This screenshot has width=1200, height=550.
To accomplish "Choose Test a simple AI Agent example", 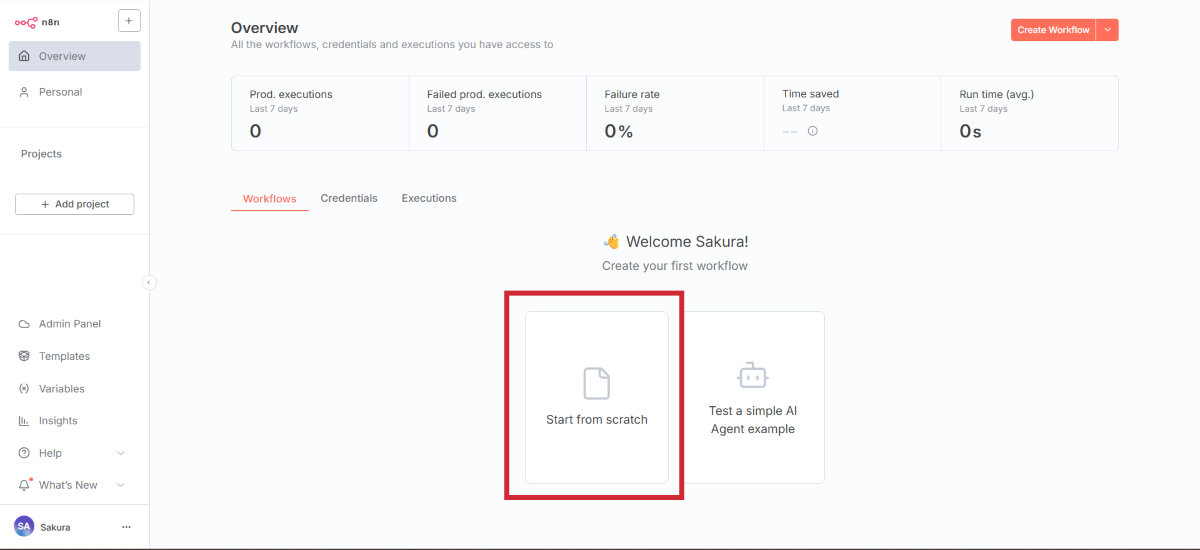I will [752, 397].
